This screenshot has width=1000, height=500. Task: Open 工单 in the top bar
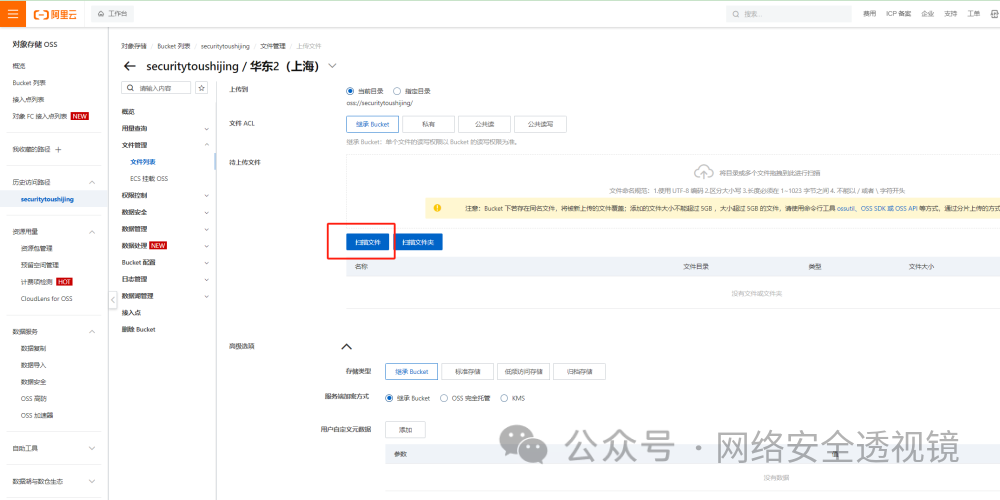pos(973,14)
